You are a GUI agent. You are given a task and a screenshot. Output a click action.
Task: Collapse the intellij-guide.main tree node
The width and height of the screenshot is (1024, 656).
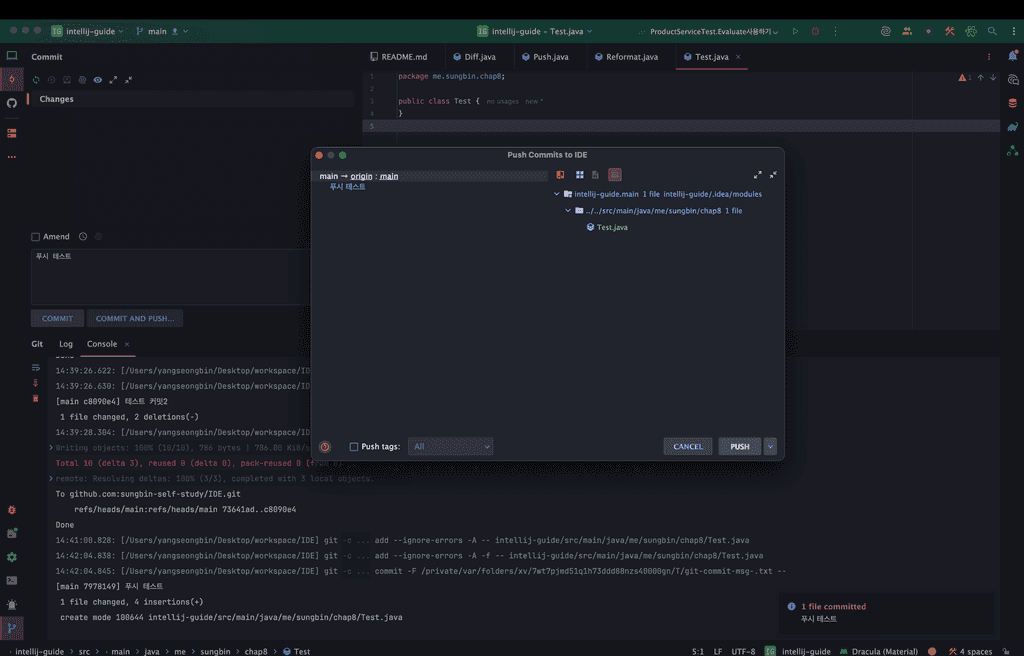(557, 194)
